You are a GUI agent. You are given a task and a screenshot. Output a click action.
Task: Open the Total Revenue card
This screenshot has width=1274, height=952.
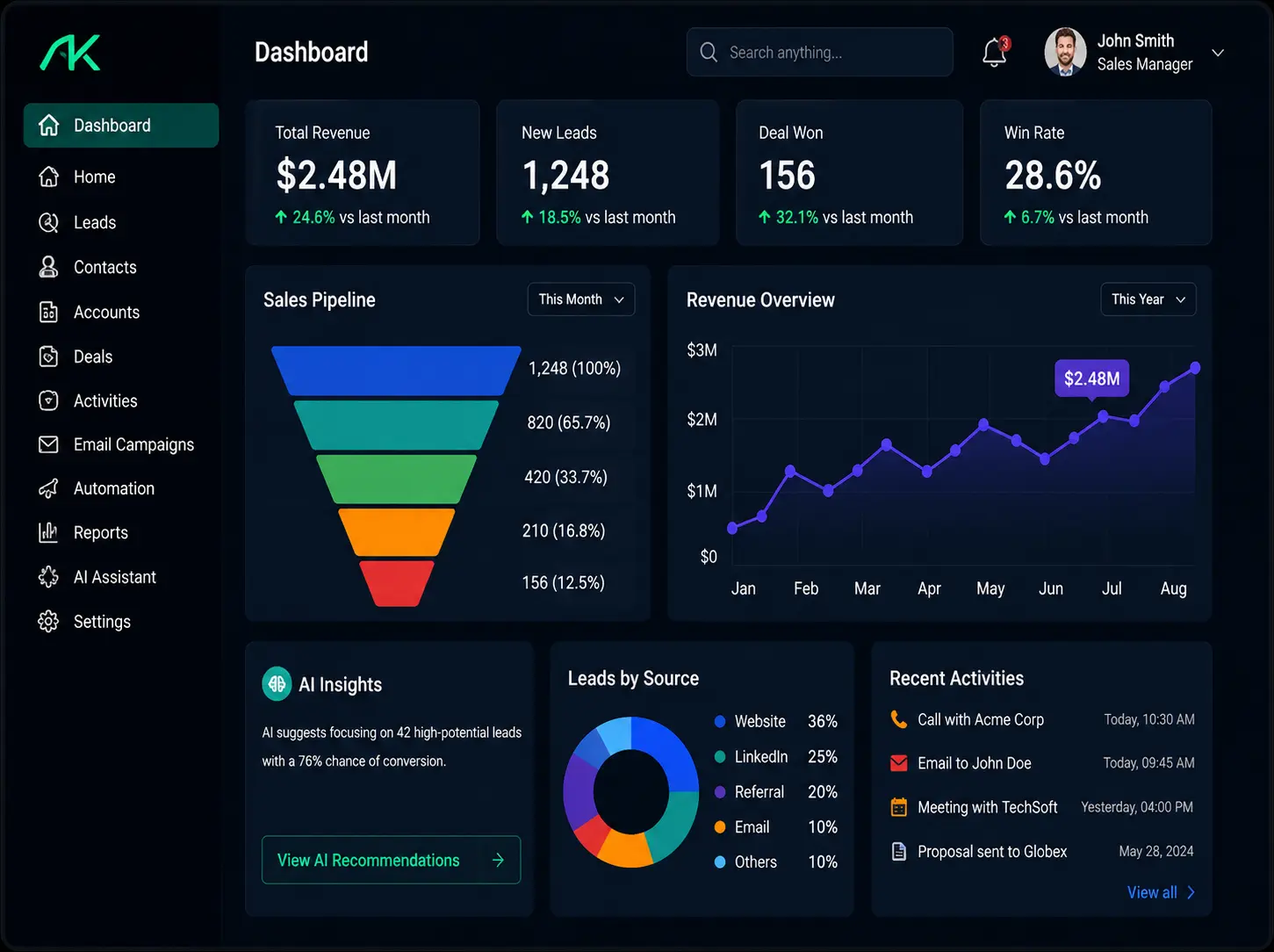pyautogui.click(x=363, y=172)
